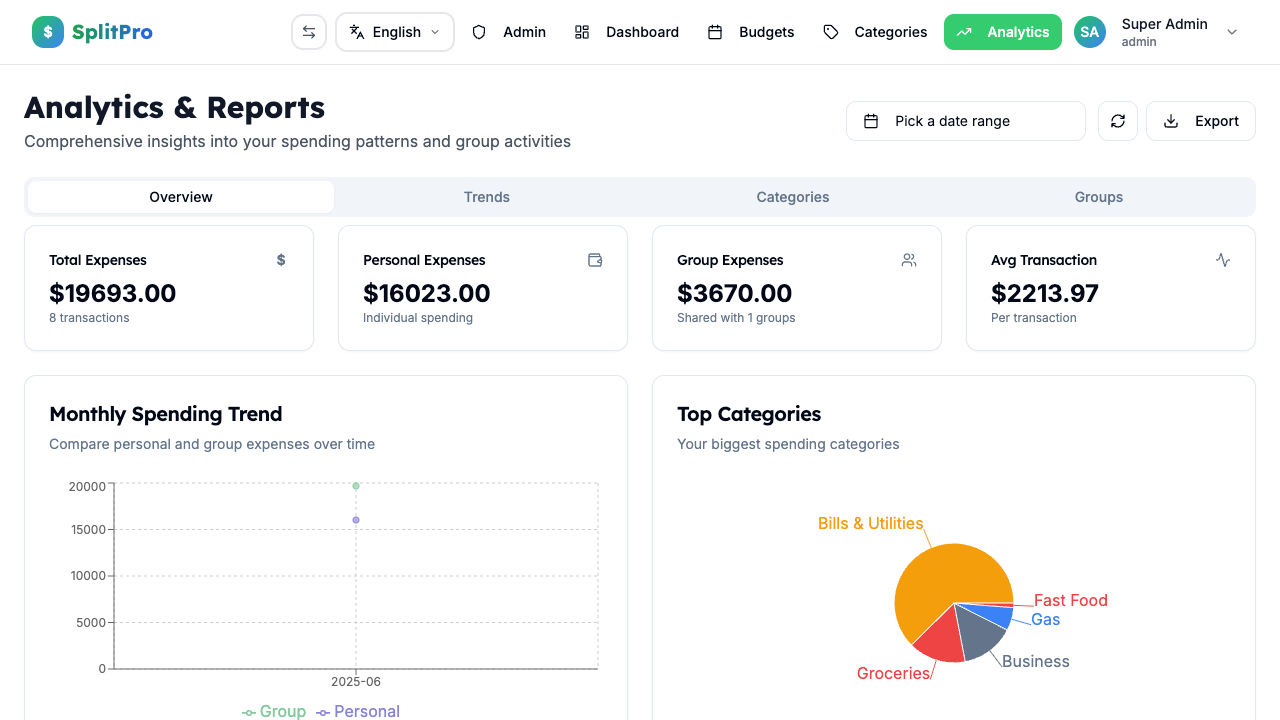Click the dollar icon on Total Expenses card
This screenshot has height=720, width=1280.
pos(281,259)
